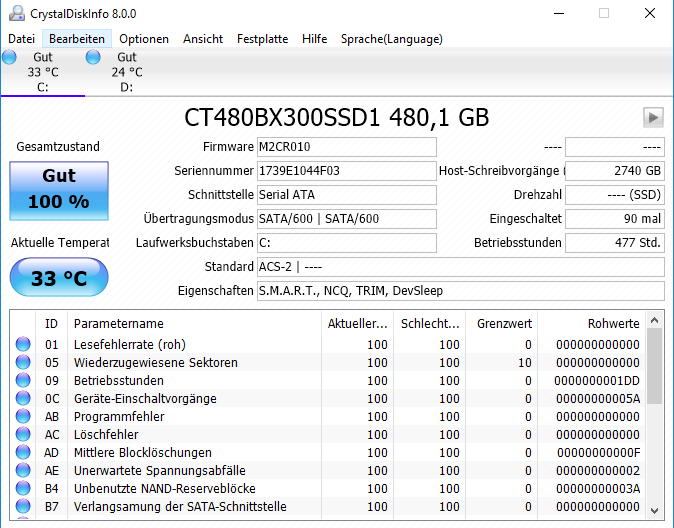Click the 33 °C temperature button
The width and height of the screenshot is (674, 528).
point(59,277)
